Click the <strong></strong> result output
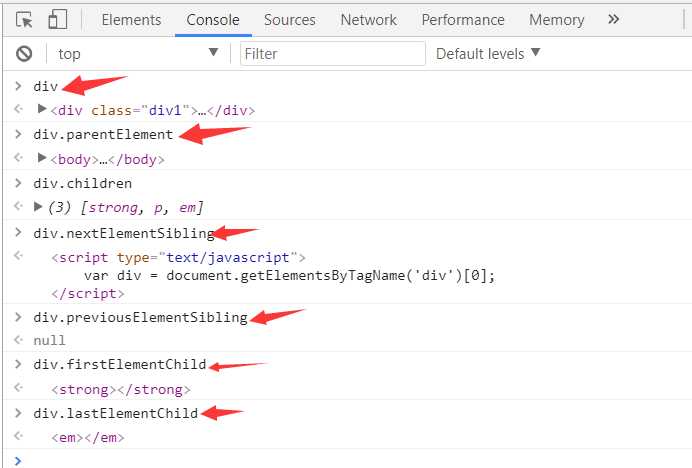 (x=121, y=389)
